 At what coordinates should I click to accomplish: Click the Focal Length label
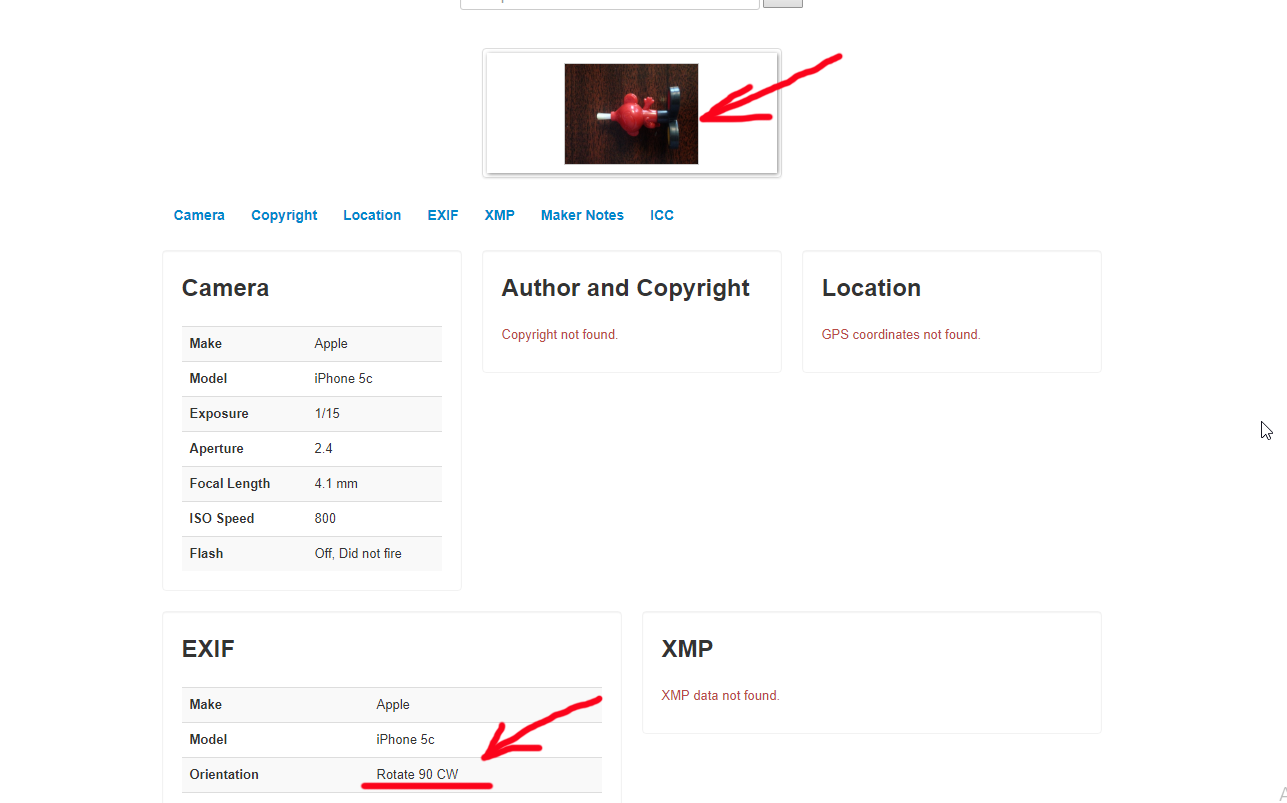(230, 483)
